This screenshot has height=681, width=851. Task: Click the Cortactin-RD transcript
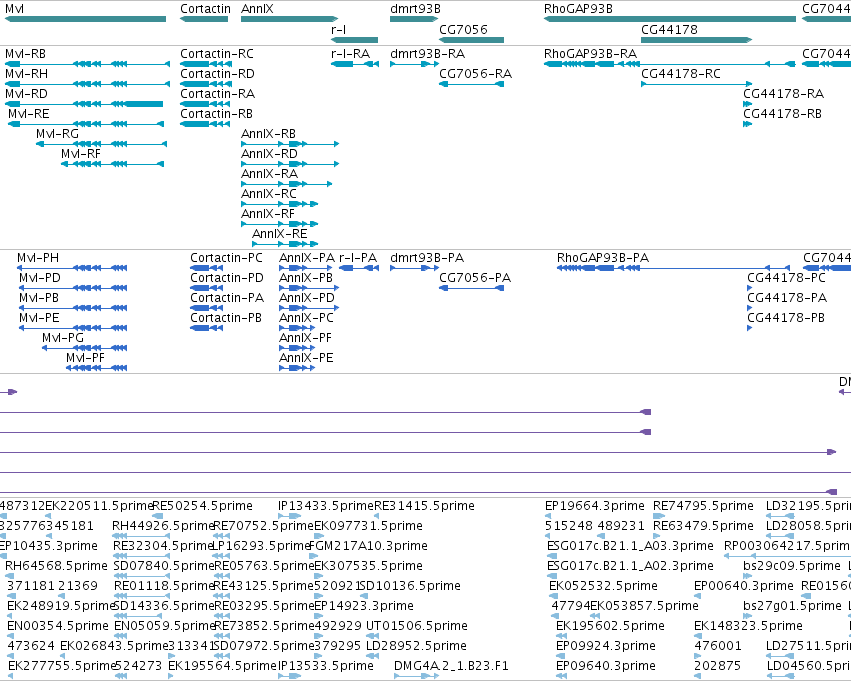[205, 84]
